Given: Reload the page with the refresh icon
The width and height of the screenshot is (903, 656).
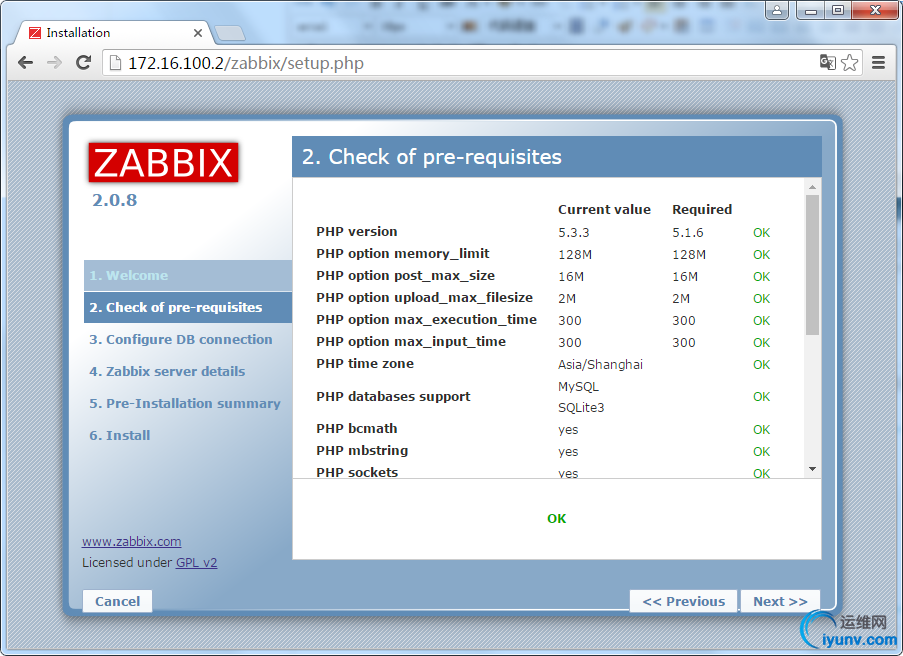Looking at the screenshot, I should (x=84, y=62).
